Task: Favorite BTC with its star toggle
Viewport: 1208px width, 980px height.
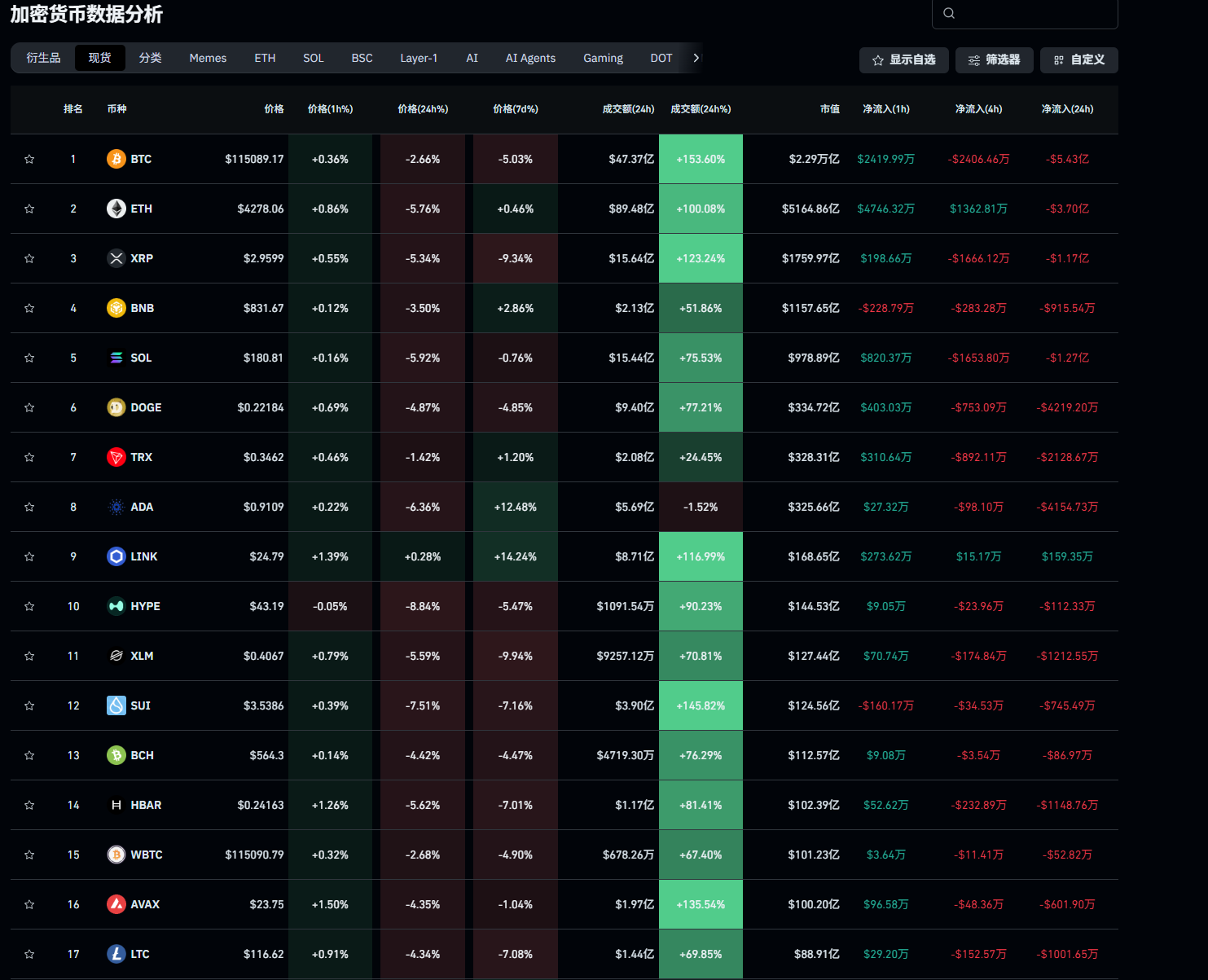Action: (29, 159)
